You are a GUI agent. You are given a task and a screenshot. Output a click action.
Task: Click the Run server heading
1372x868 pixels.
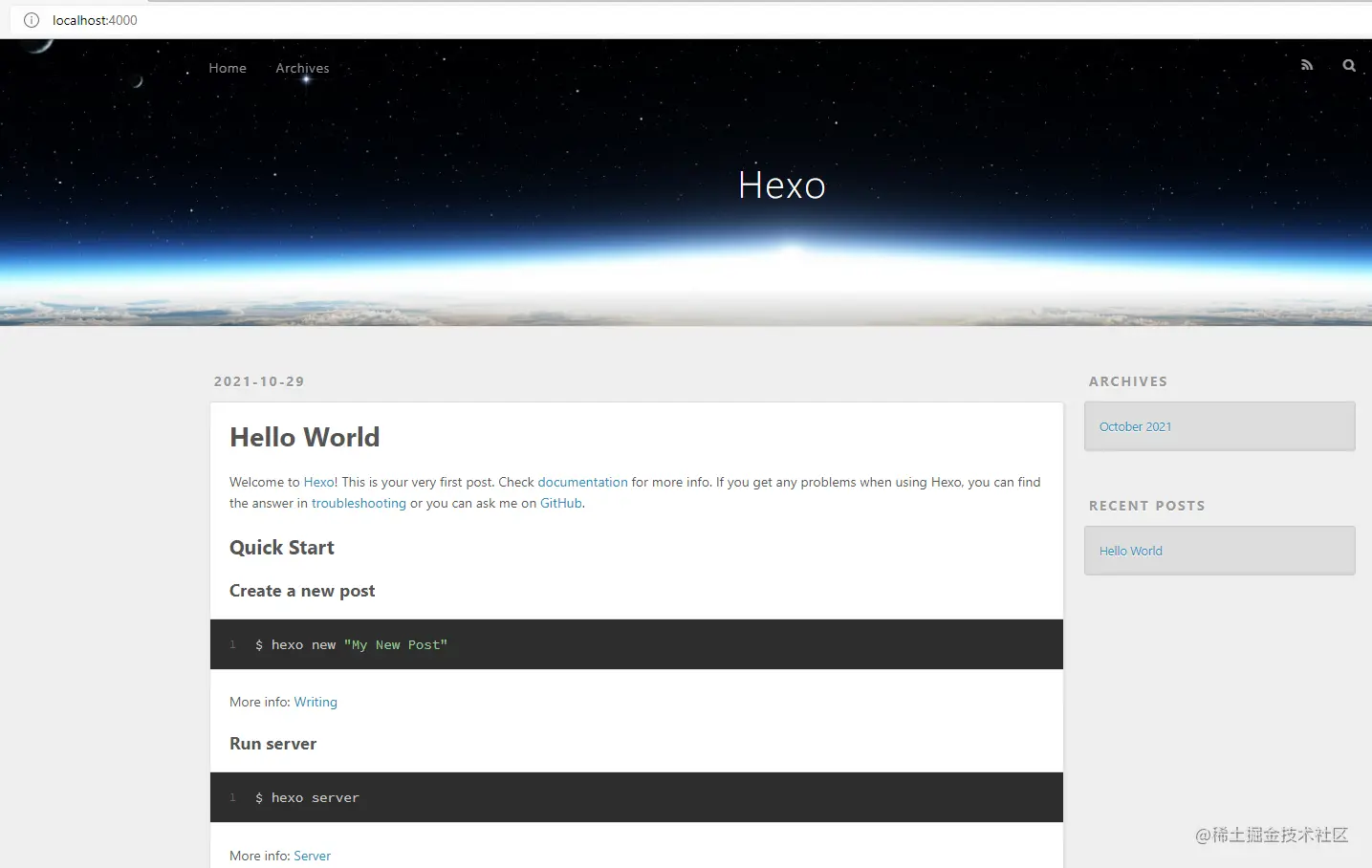pos(272,744)
